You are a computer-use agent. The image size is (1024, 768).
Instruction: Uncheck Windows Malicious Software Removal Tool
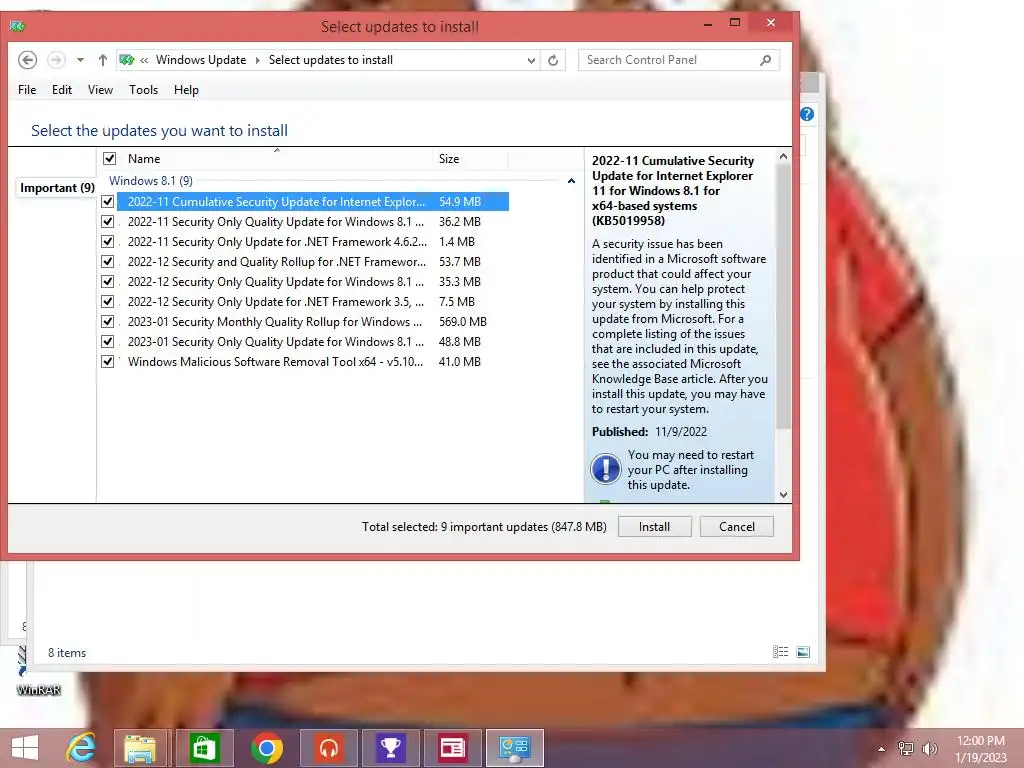point(108,362)
